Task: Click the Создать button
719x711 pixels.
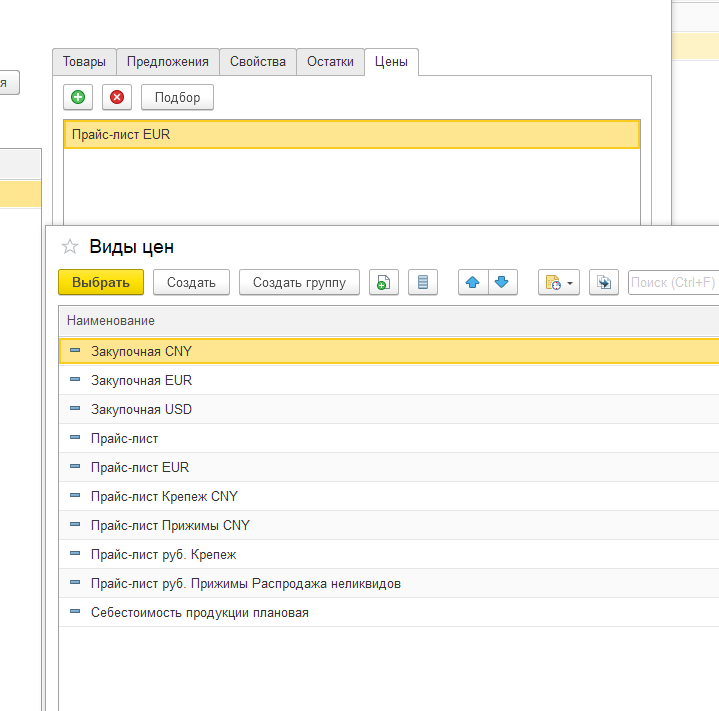Action: 191,282
